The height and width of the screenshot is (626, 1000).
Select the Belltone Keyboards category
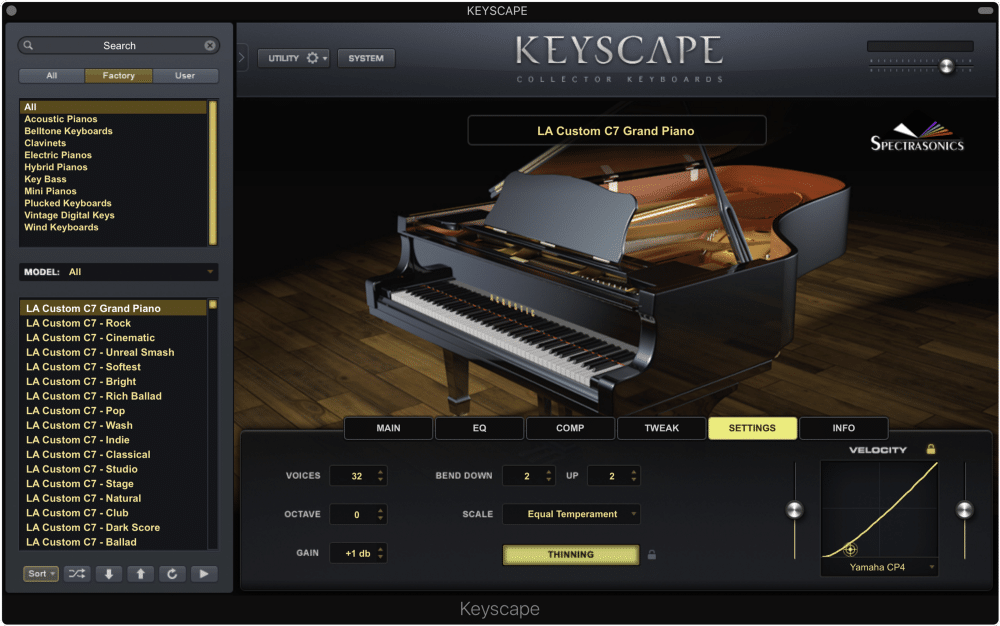[x=68, y=131]
